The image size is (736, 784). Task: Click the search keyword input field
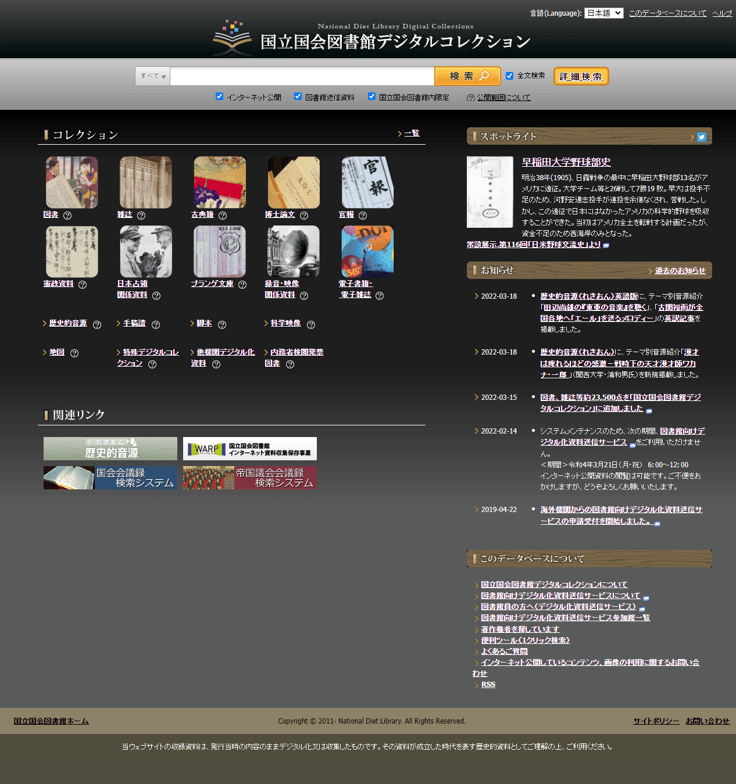point(302,76)
